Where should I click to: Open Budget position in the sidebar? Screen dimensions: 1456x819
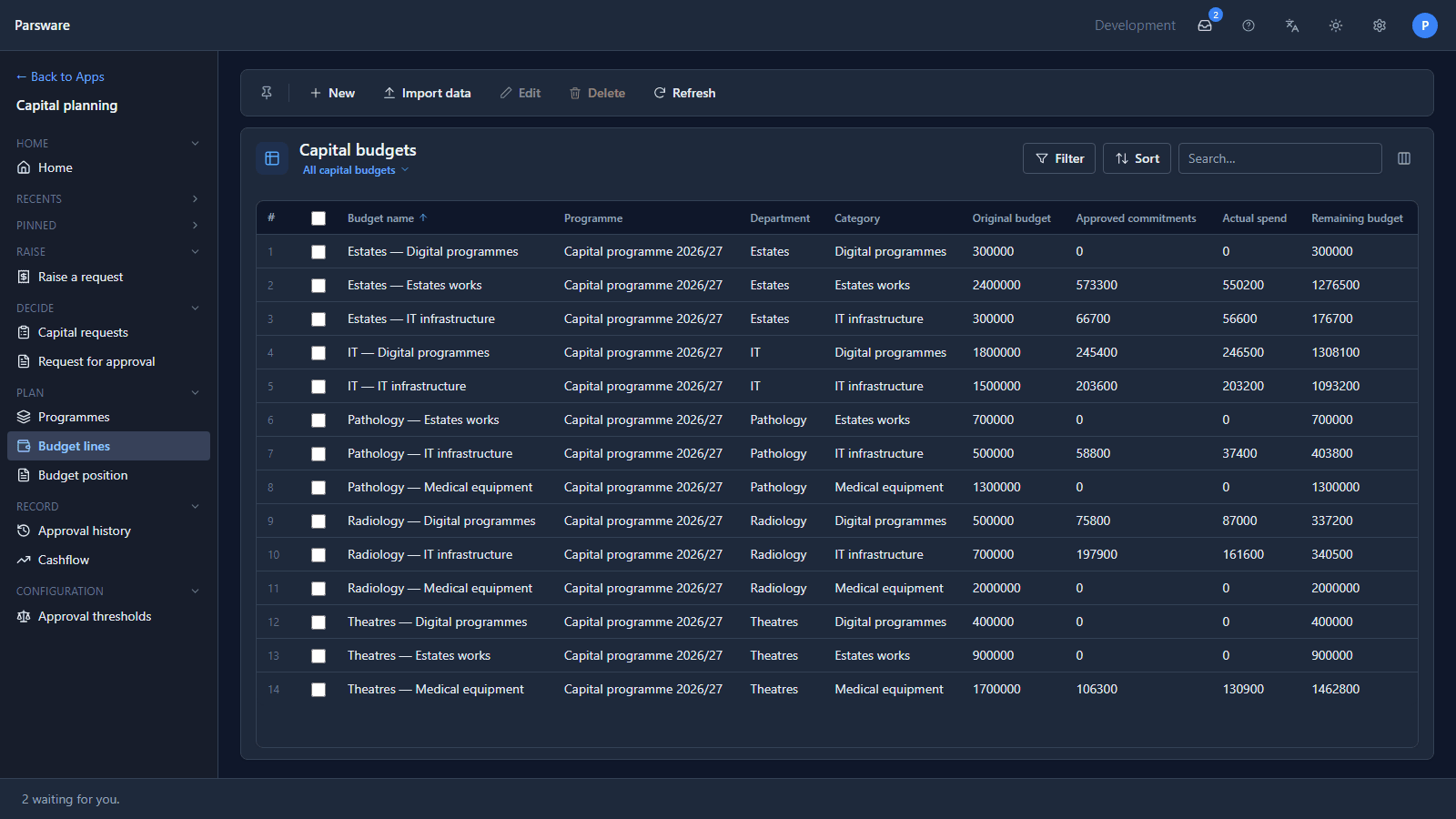(x=108, y=475)
